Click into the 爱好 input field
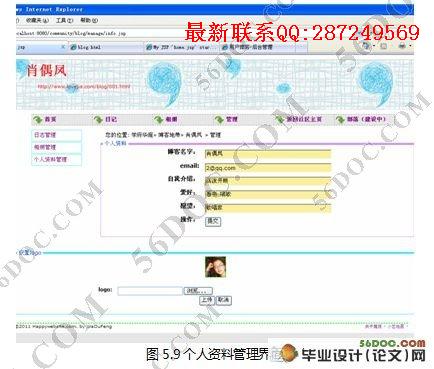 click(268, 194)
